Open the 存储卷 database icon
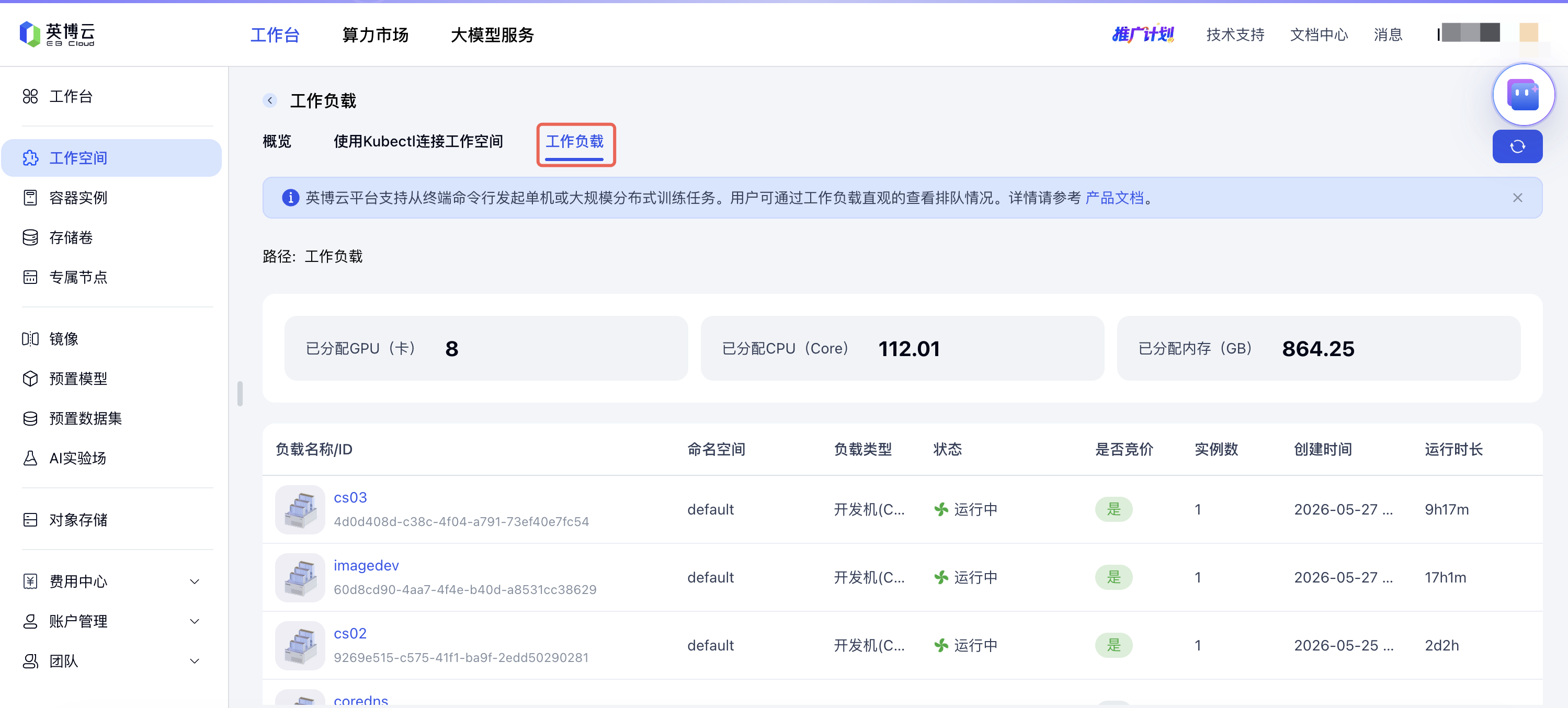 click(x=30, y=237)
